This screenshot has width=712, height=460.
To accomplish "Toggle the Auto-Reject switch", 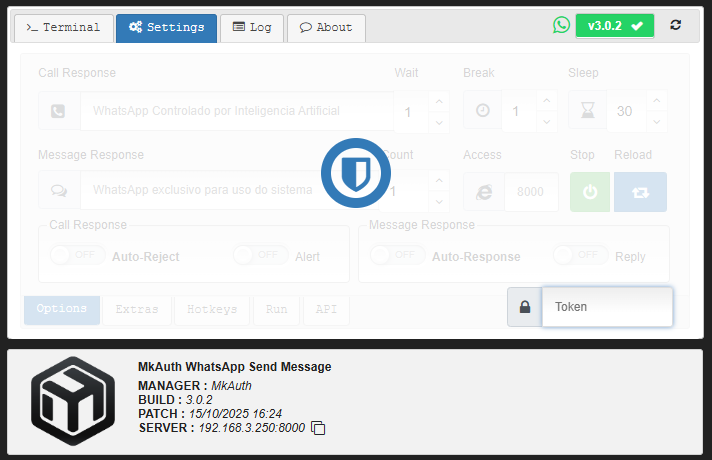I will (78, 255).
